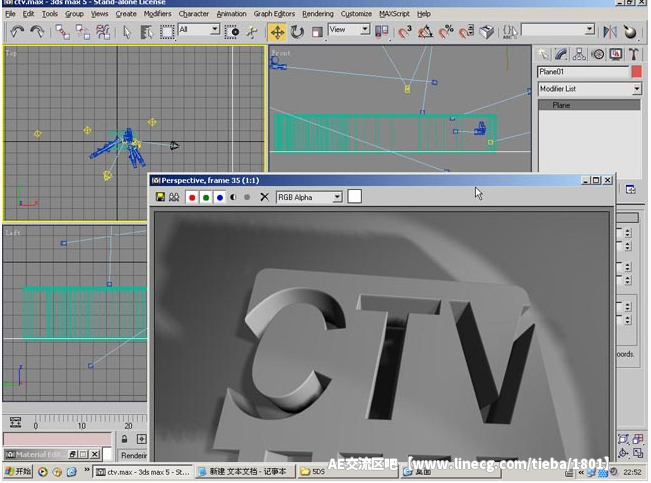Click the Zoom Extents All viewport icon
Image resolution: width=651 pixels, height=483 pixels.
[638, 439]
